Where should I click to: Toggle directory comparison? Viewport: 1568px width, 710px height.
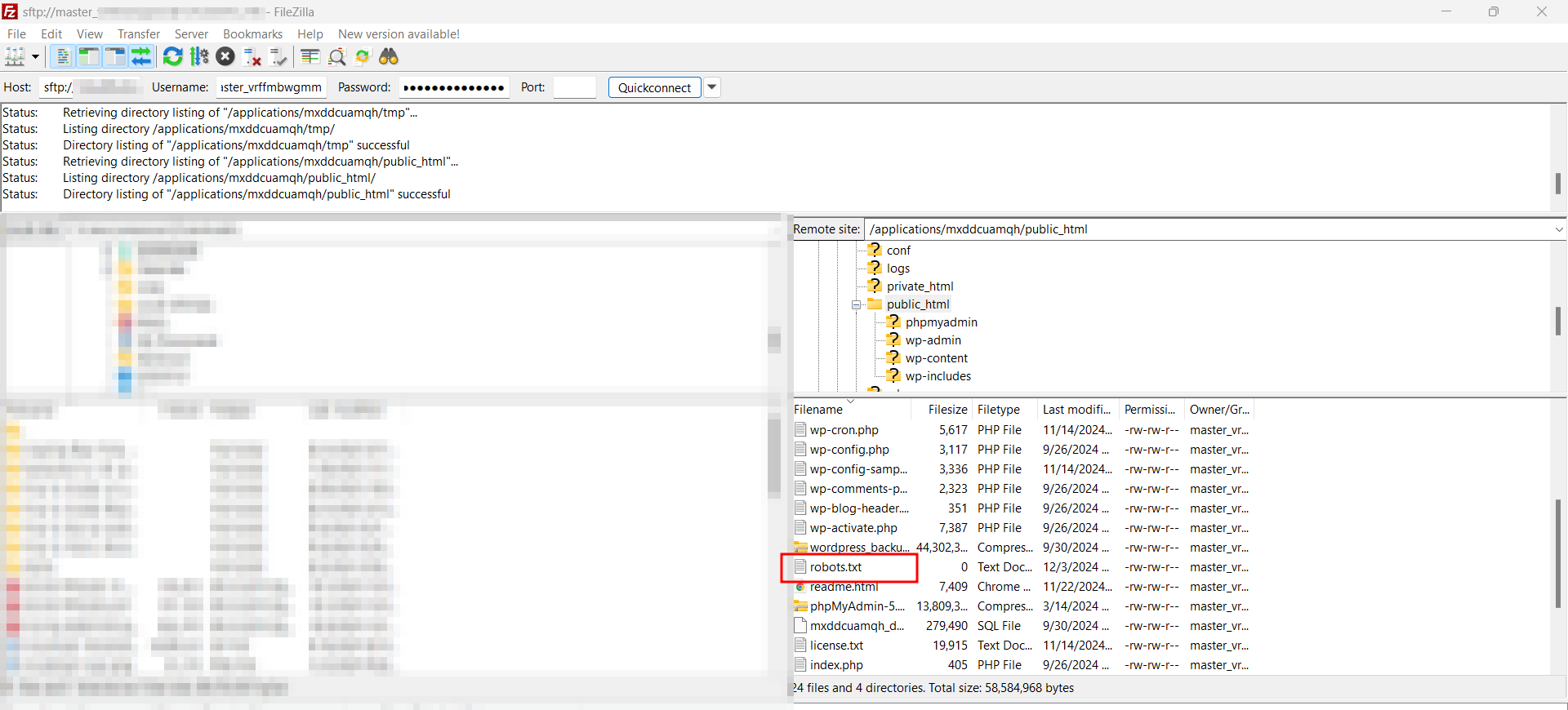tap(336, 56)
